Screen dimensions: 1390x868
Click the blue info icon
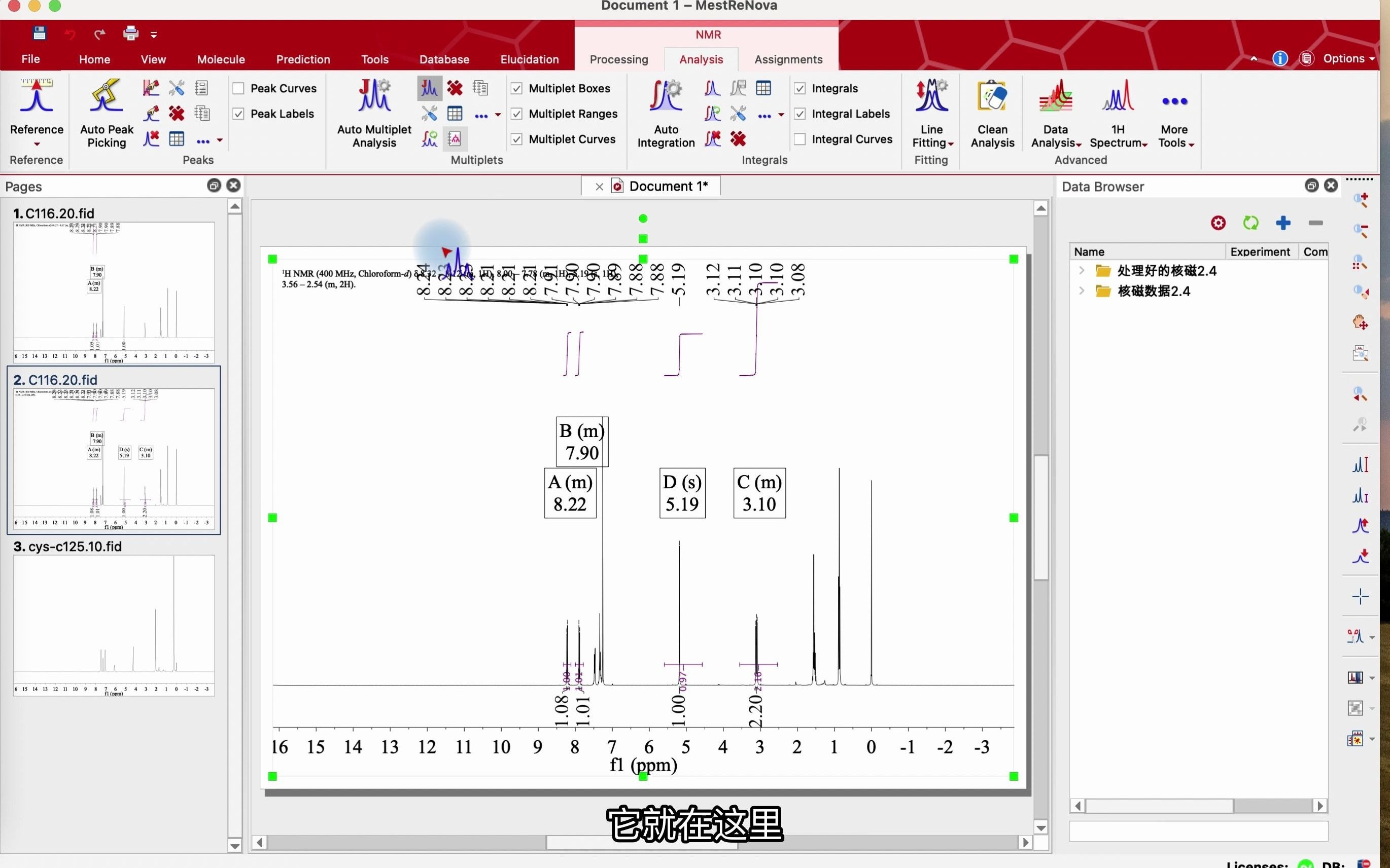coord(1280,58)
